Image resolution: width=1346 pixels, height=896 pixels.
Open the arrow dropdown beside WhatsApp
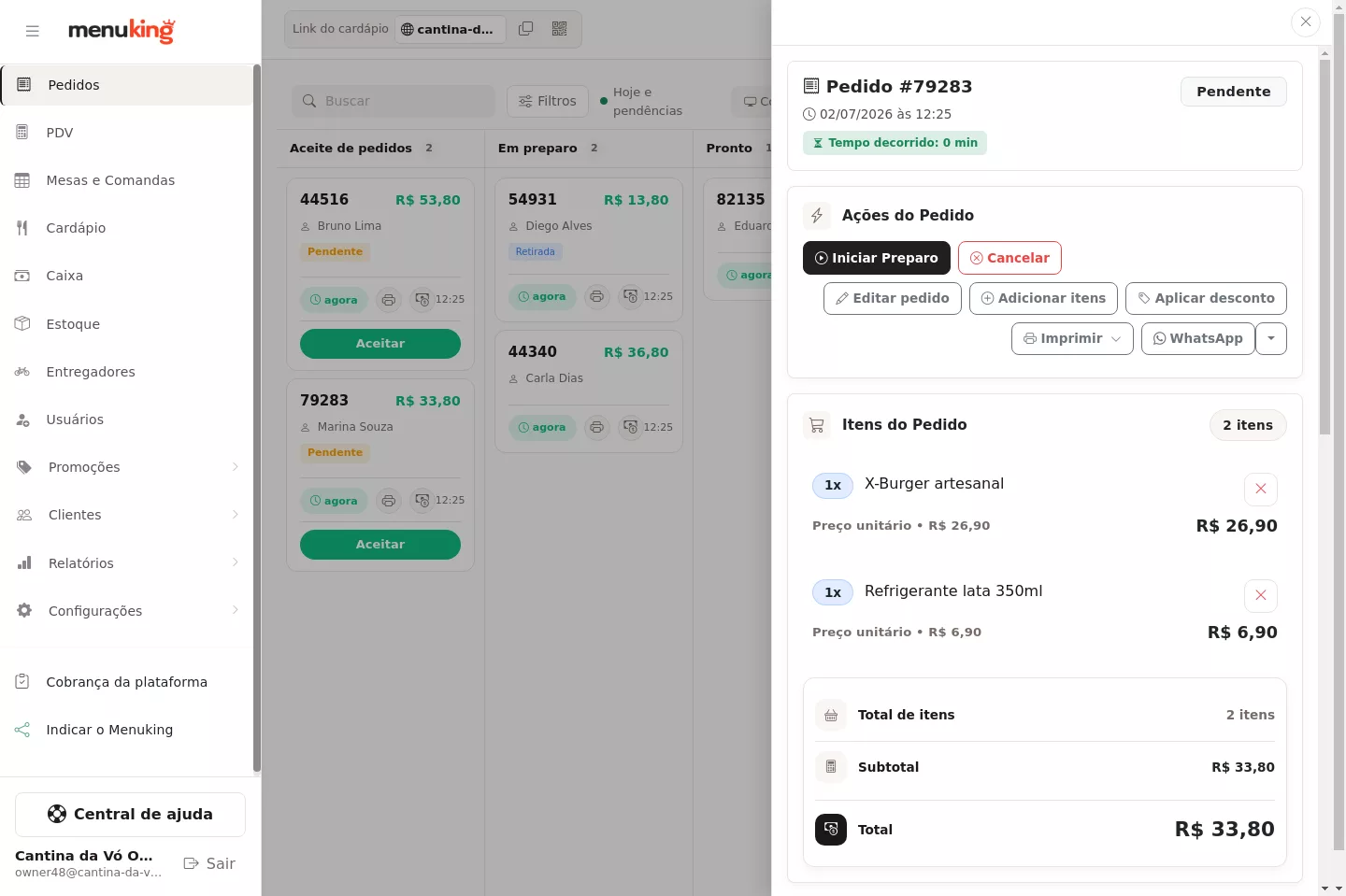coord(1271,338)
